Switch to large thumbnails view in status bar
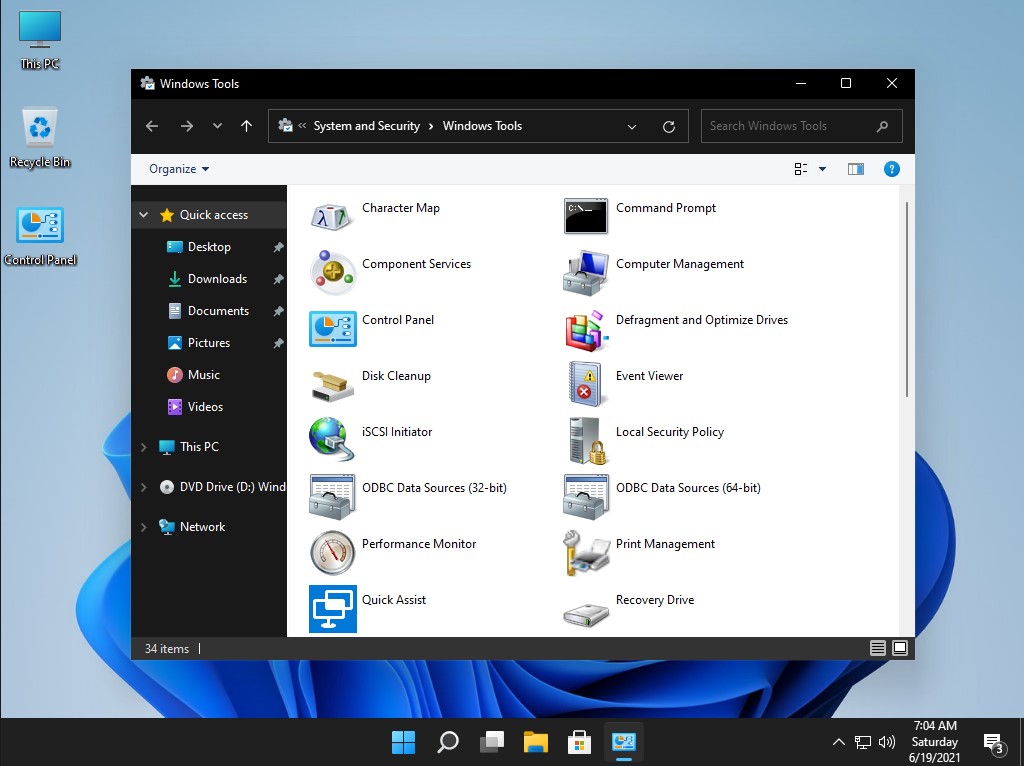 pyautogui.click(x=901, y=648)
